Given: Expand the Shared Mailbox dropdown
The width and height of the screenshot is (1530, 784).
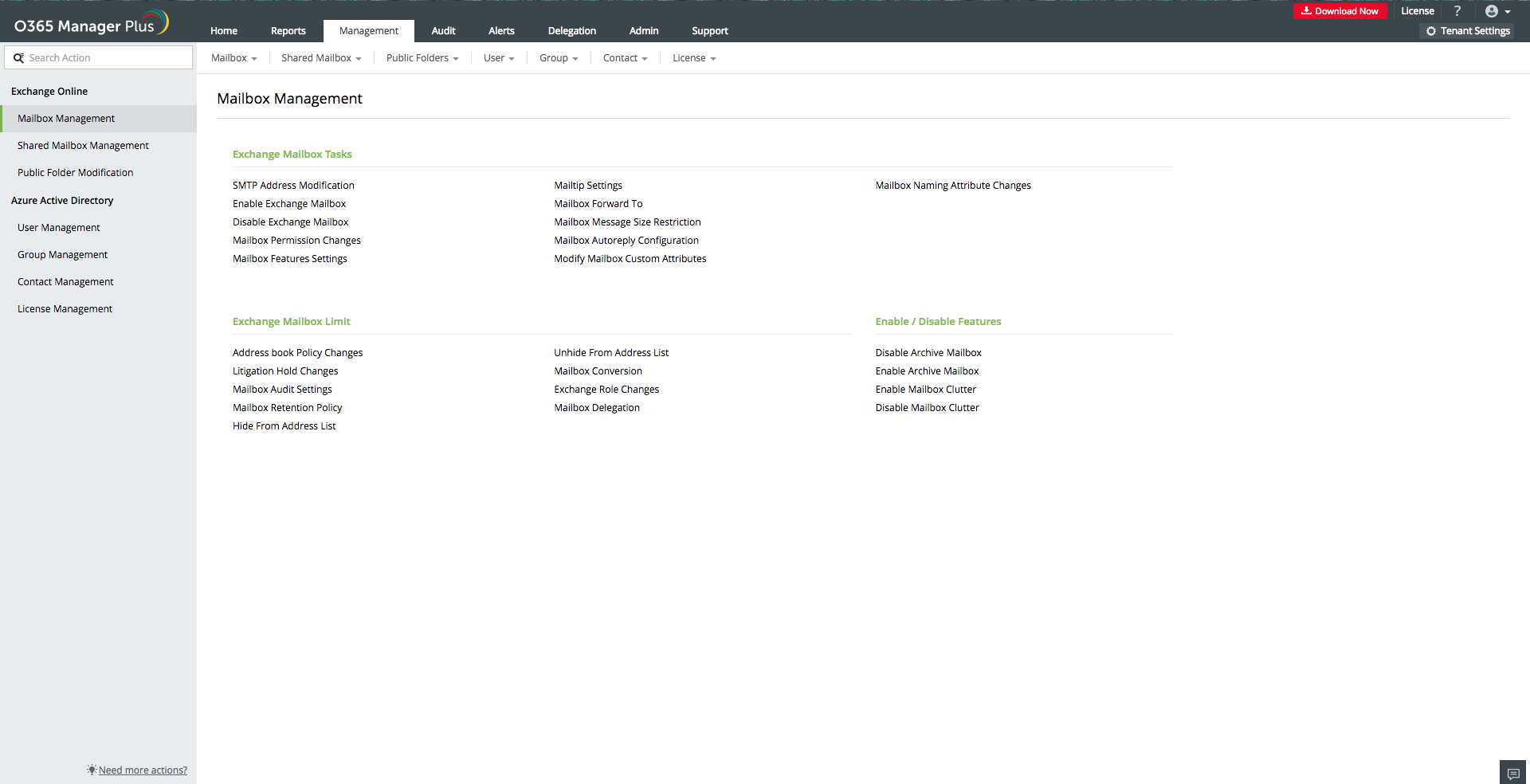Looking at the screenshot, I should point(321,58).
